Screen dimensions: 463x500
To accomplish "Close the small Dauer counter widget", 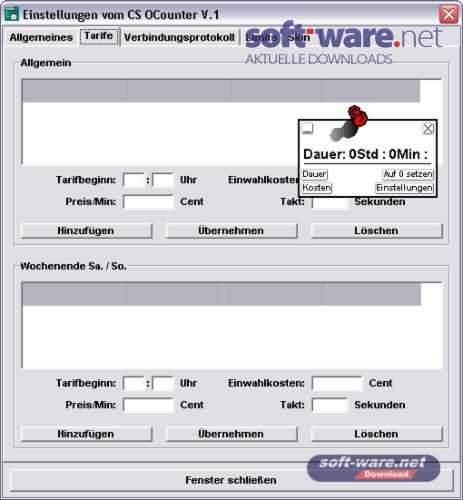I will pos(428,128).
